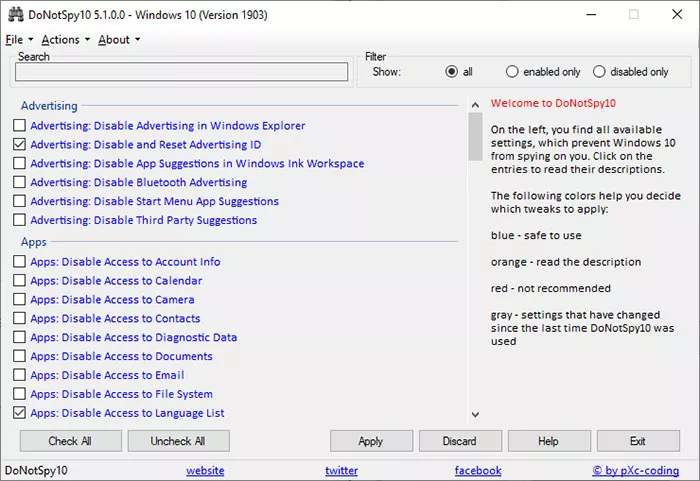700x481 pixels.
Task: Open the facebook link
Action: click(478, 470)
